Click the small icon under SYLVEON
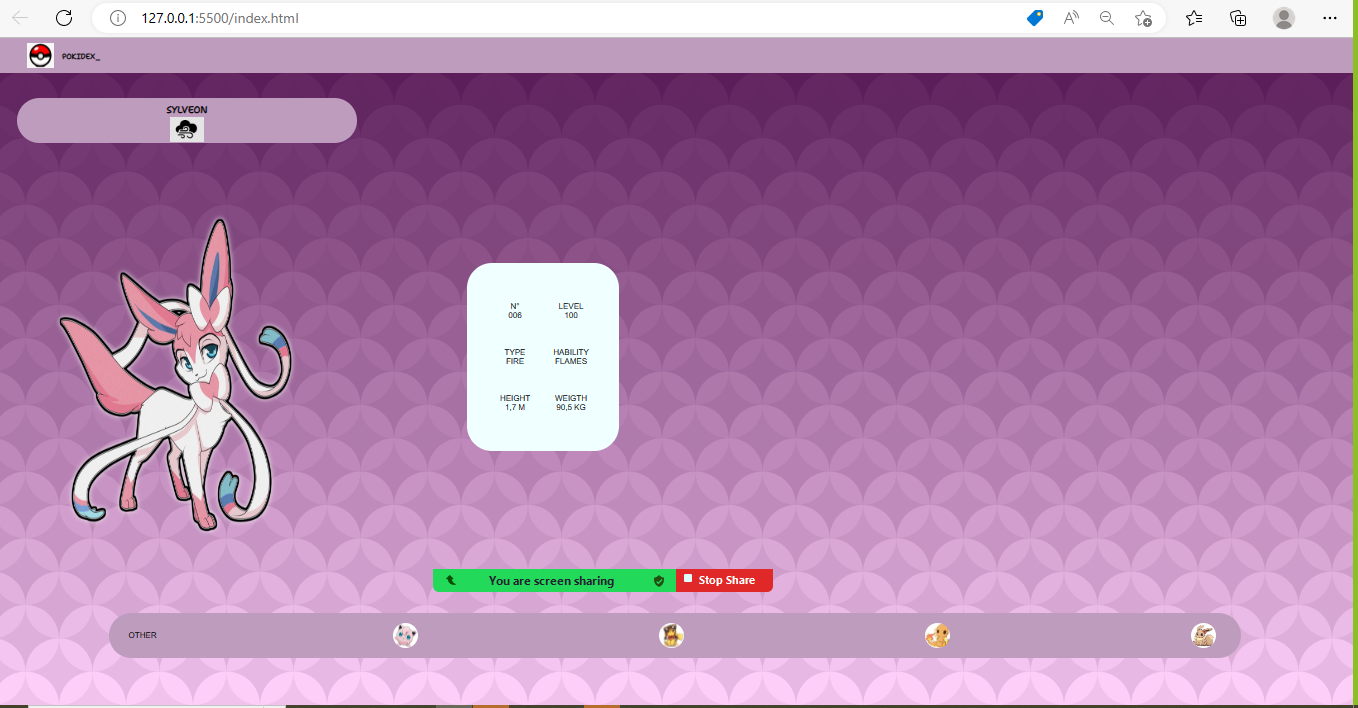 click(x=187, y=129)
